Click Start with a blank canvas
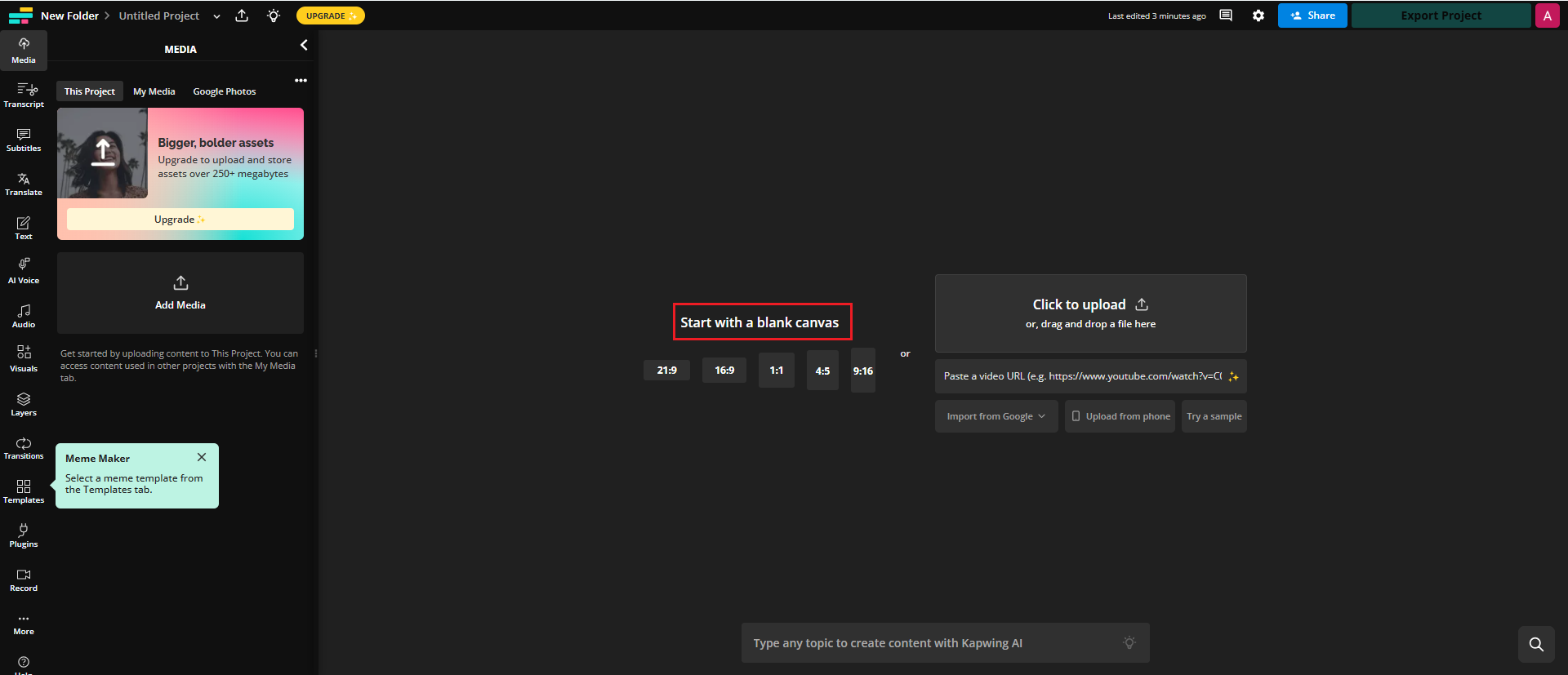Viewport: 1568px width, 675px height. (x=759, y=322)
